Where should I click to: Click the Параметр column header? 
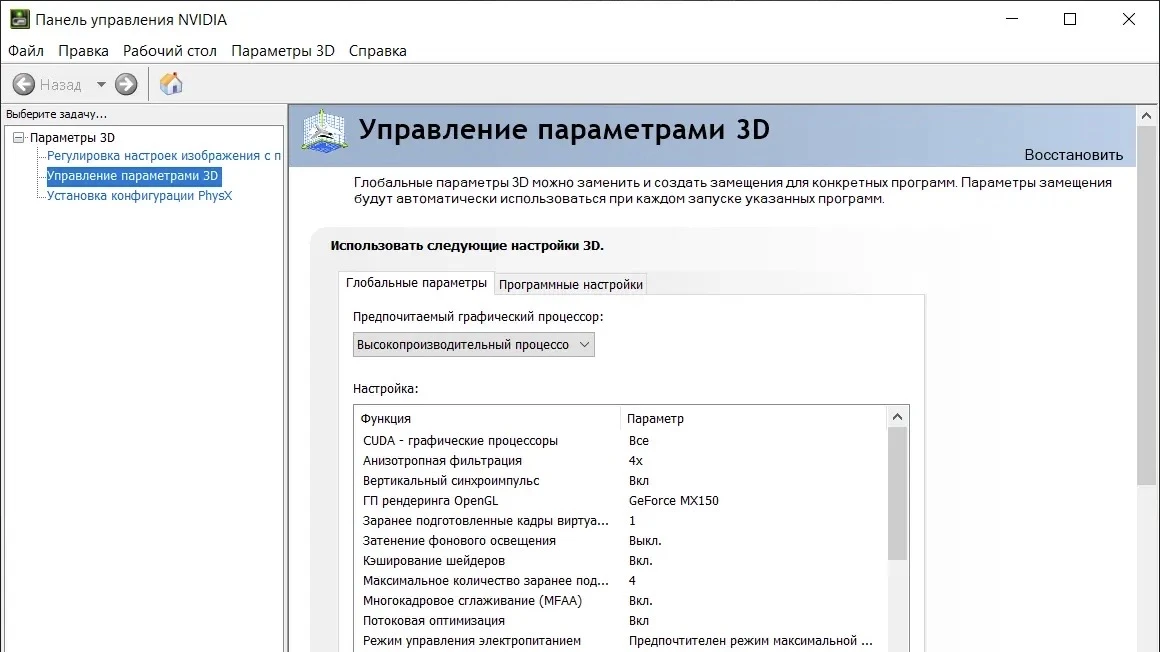pos(753,418)
